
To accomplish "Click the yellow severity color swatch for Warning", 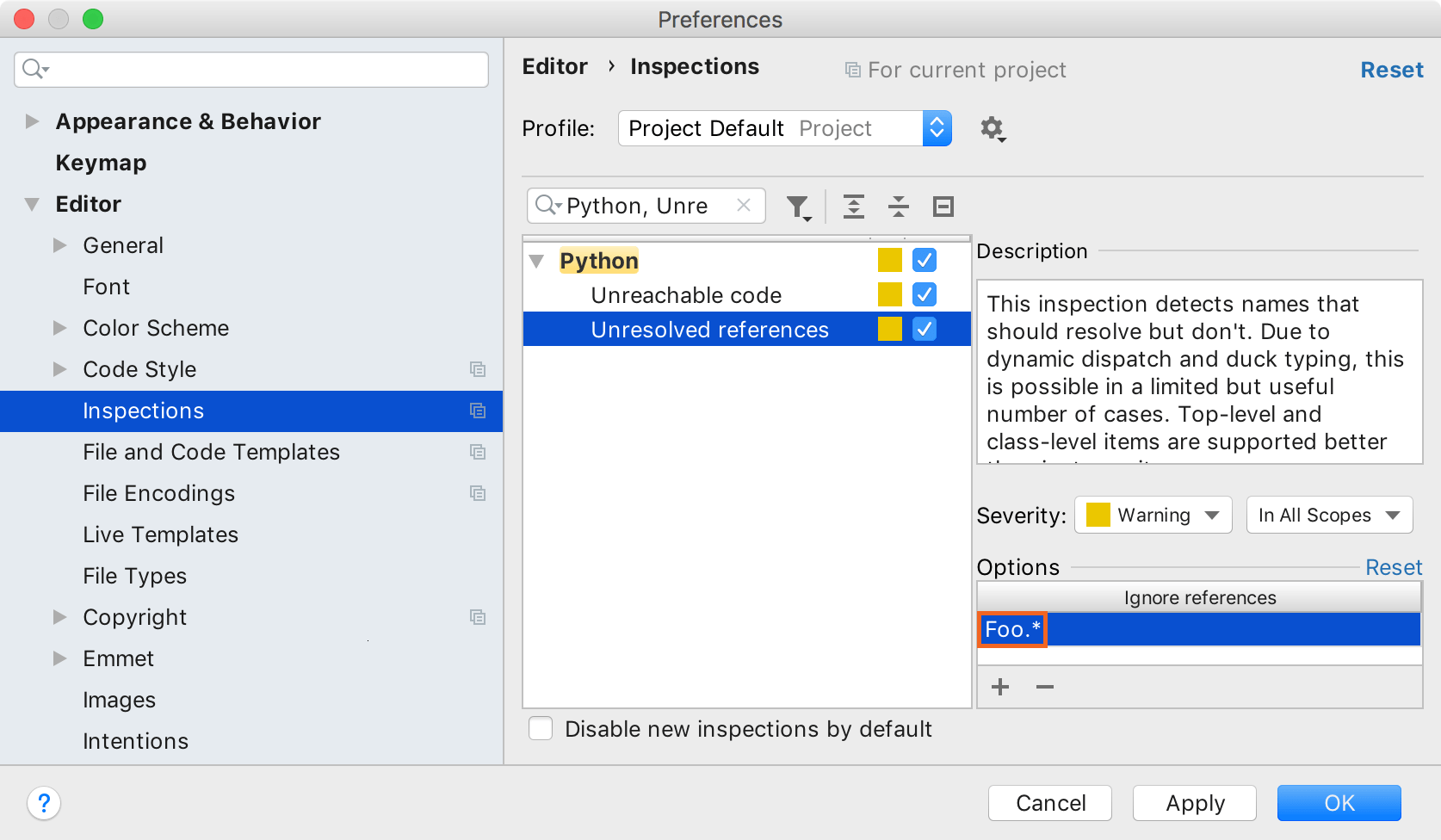I will 1096,515.
